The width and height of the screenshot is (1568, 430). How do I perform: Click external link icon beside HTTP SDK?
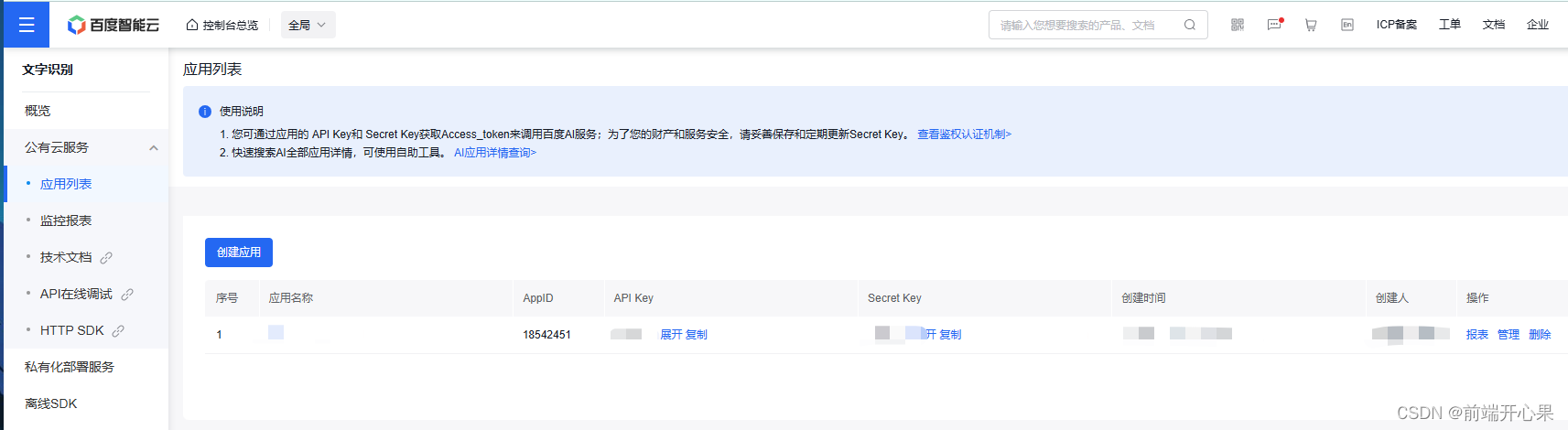point(118,331)
